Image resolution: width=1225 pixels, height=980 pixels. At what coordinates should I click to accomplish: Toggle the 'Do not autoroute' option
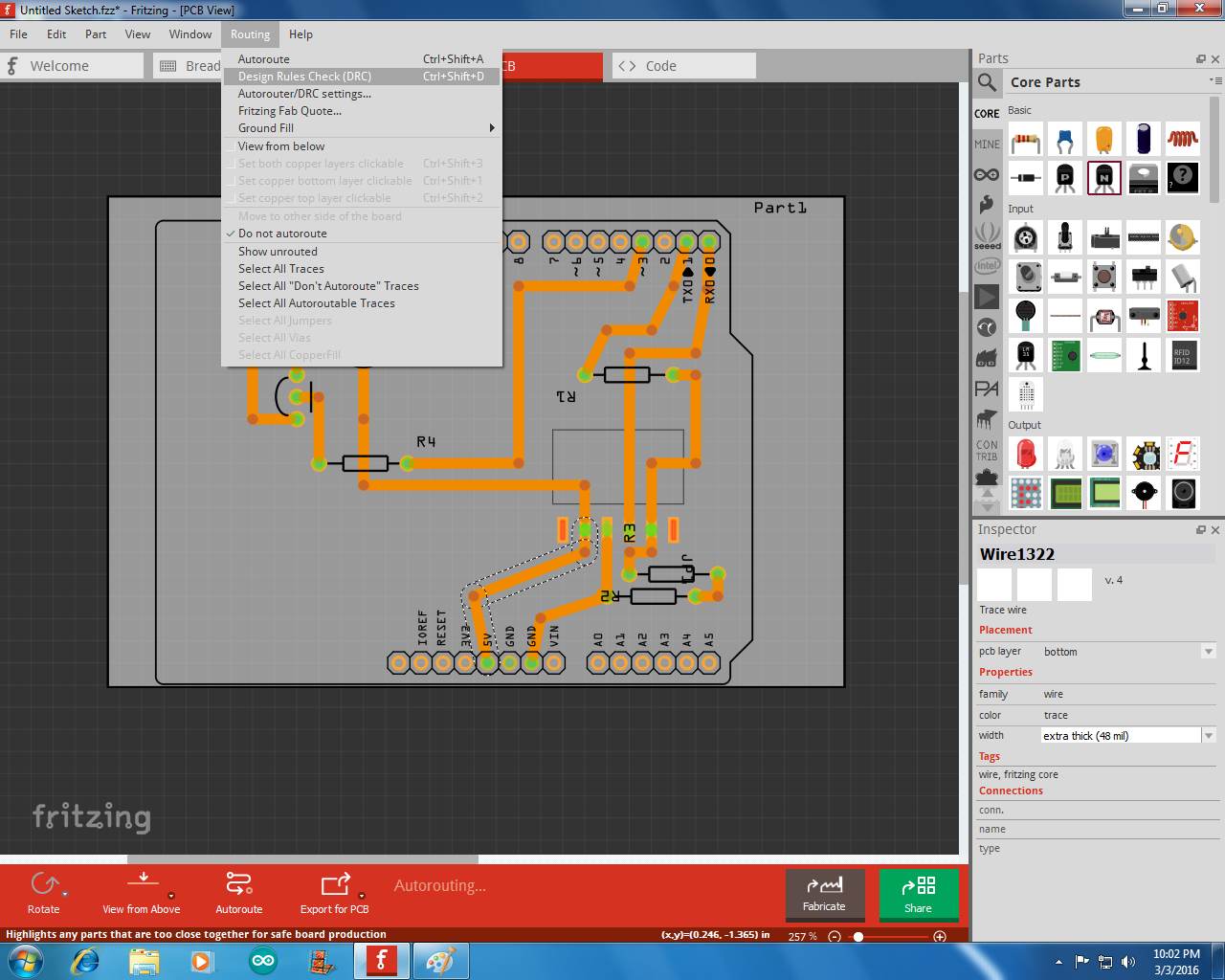(x=282, y=234)
